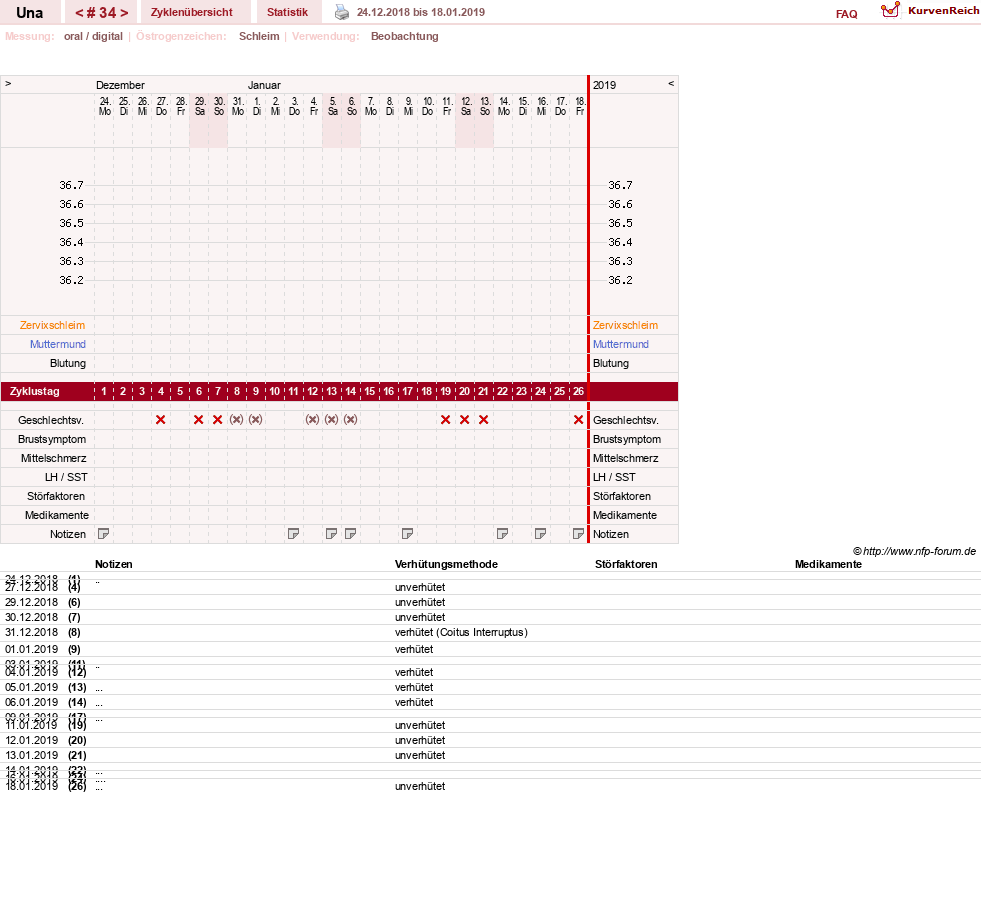
Task: Click left Zervixschleim label
Action: click(x=53, y=325)
